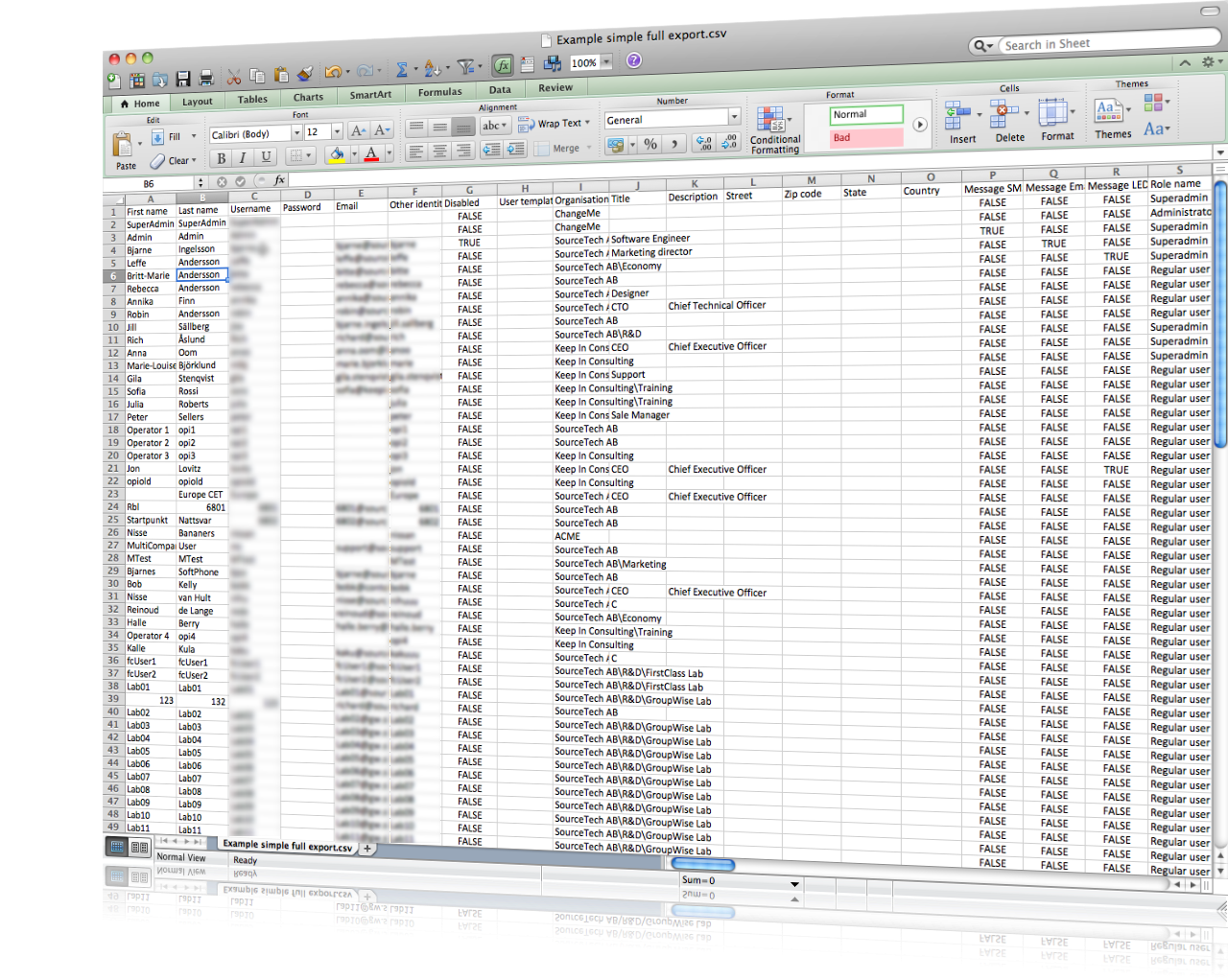Copy selection with the Copy icon
Image resolution: width=1228 pixels, height=980 pixels.
pyautogui.click(x=257, y=76)
